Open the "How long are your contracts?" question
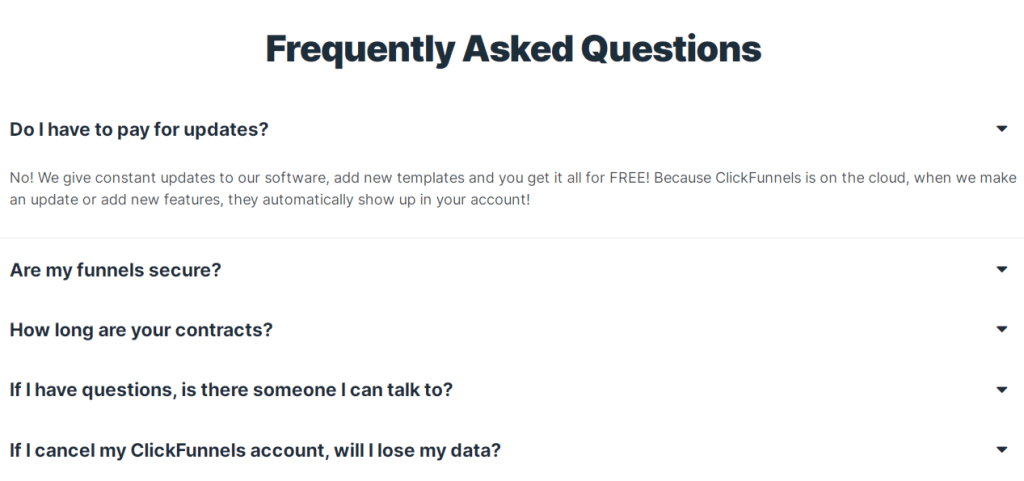 (x=141, y=330)
